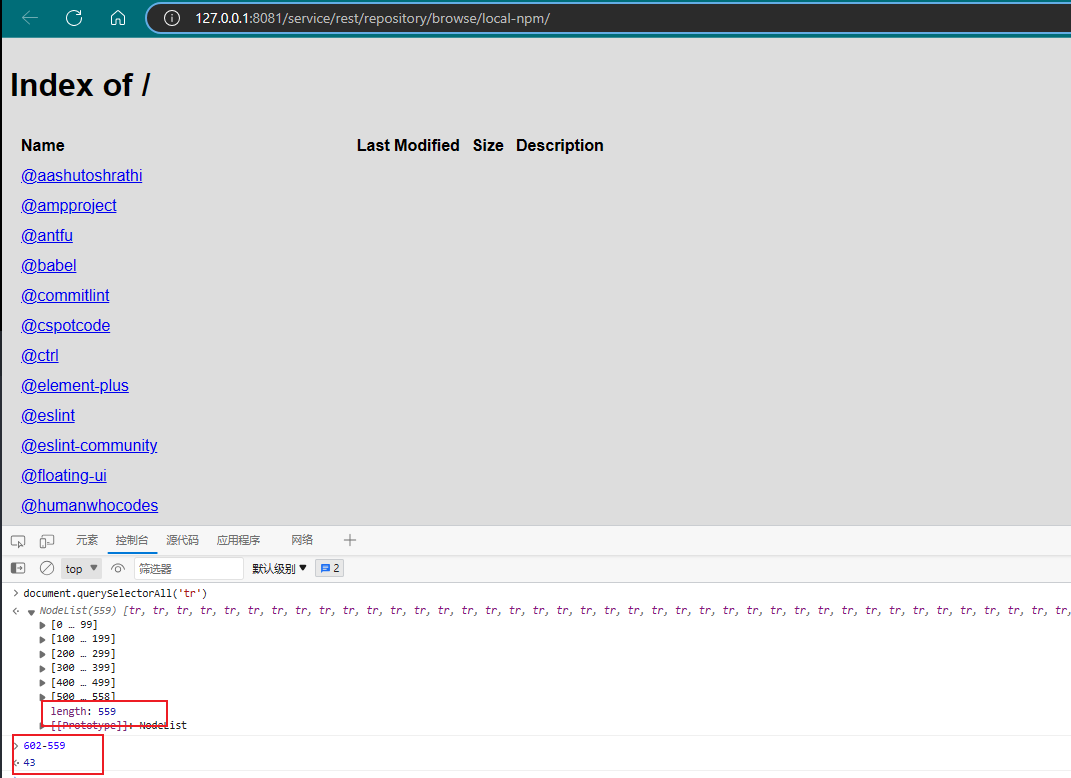Open the 默认级别 log level dropdown
This screenshot has height=778, width=1071.
pos(279,568)
